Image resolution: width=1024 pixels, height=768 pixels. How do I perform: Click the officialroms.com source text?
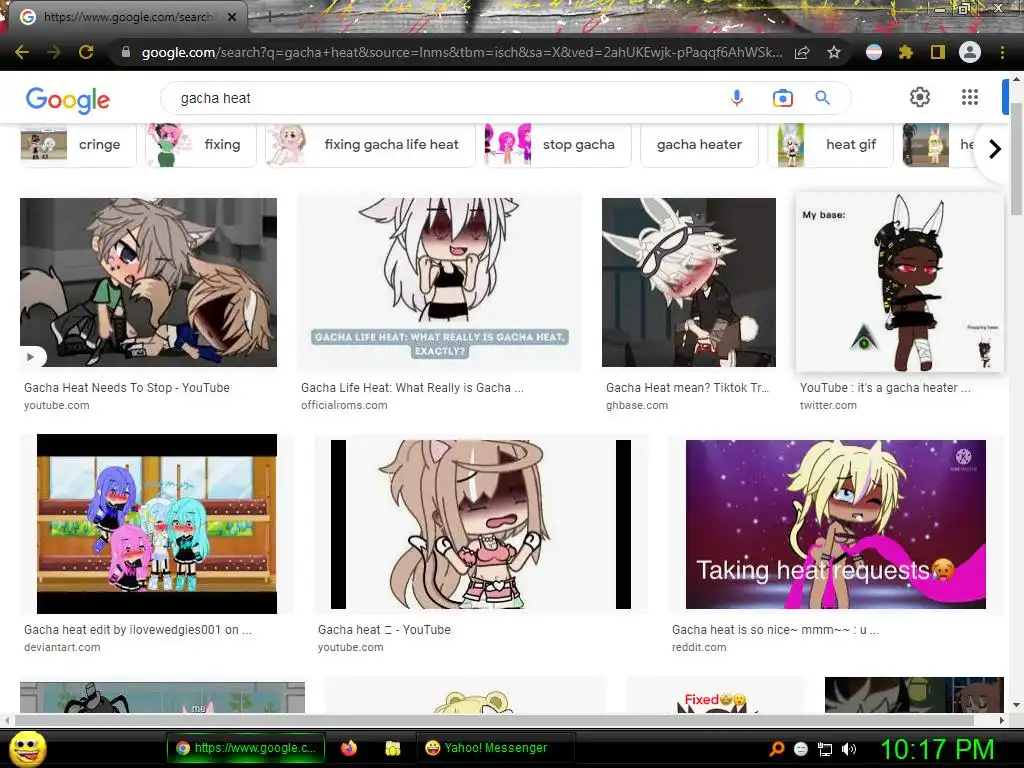(344, 405)
